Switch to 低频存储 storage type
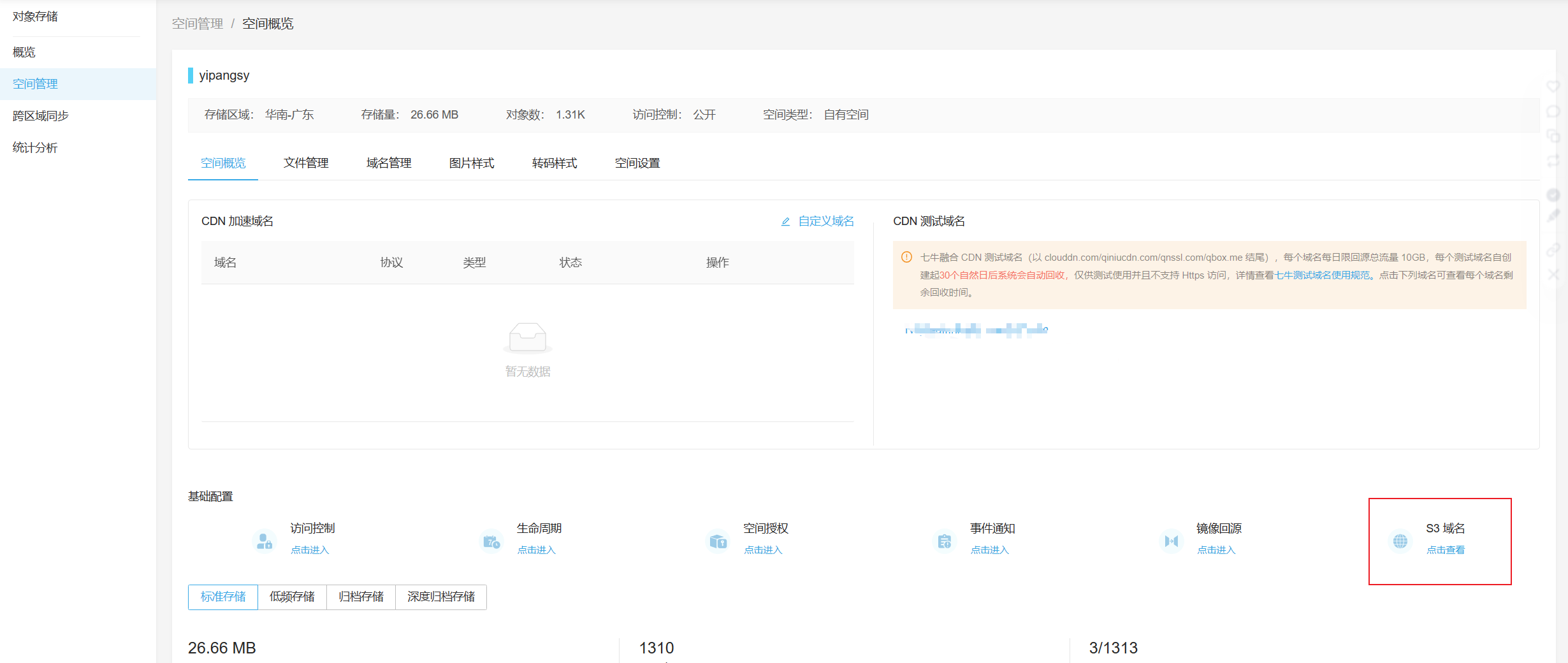Image resolution: width=1568 pixels, height=663 pixels. [x=292, y=597]
